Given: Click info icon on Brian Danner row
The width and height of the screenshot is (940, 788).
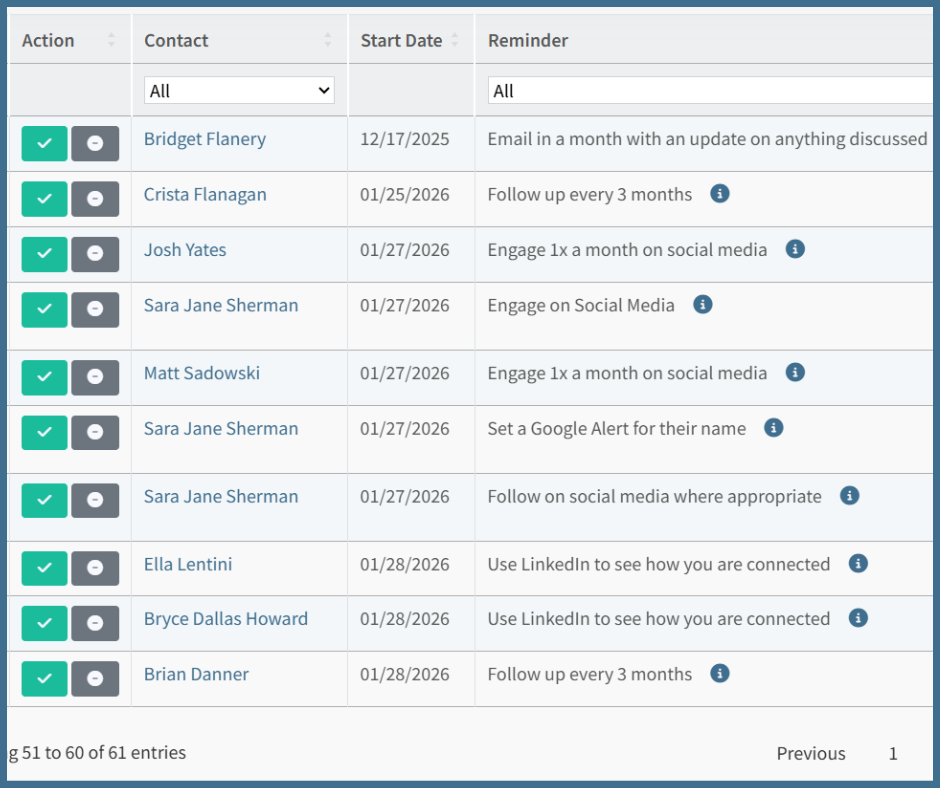Looking at the screenshot, I should (x=719, y=674).
